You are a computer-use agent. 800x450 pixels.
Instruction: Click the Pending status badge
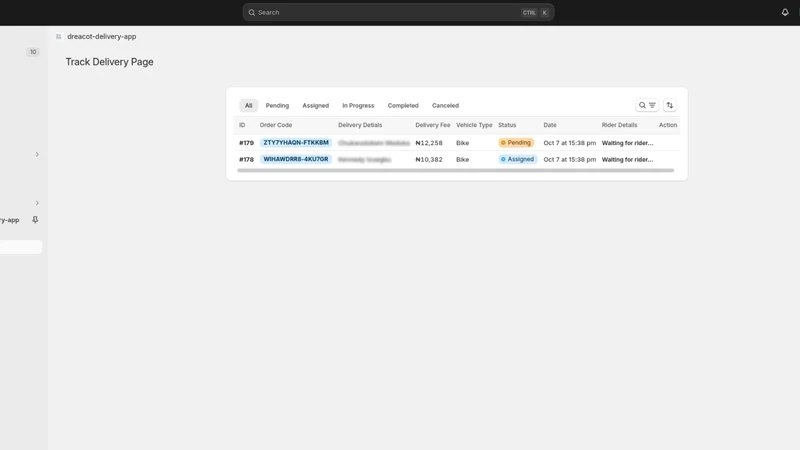click(x=516, y=143)
